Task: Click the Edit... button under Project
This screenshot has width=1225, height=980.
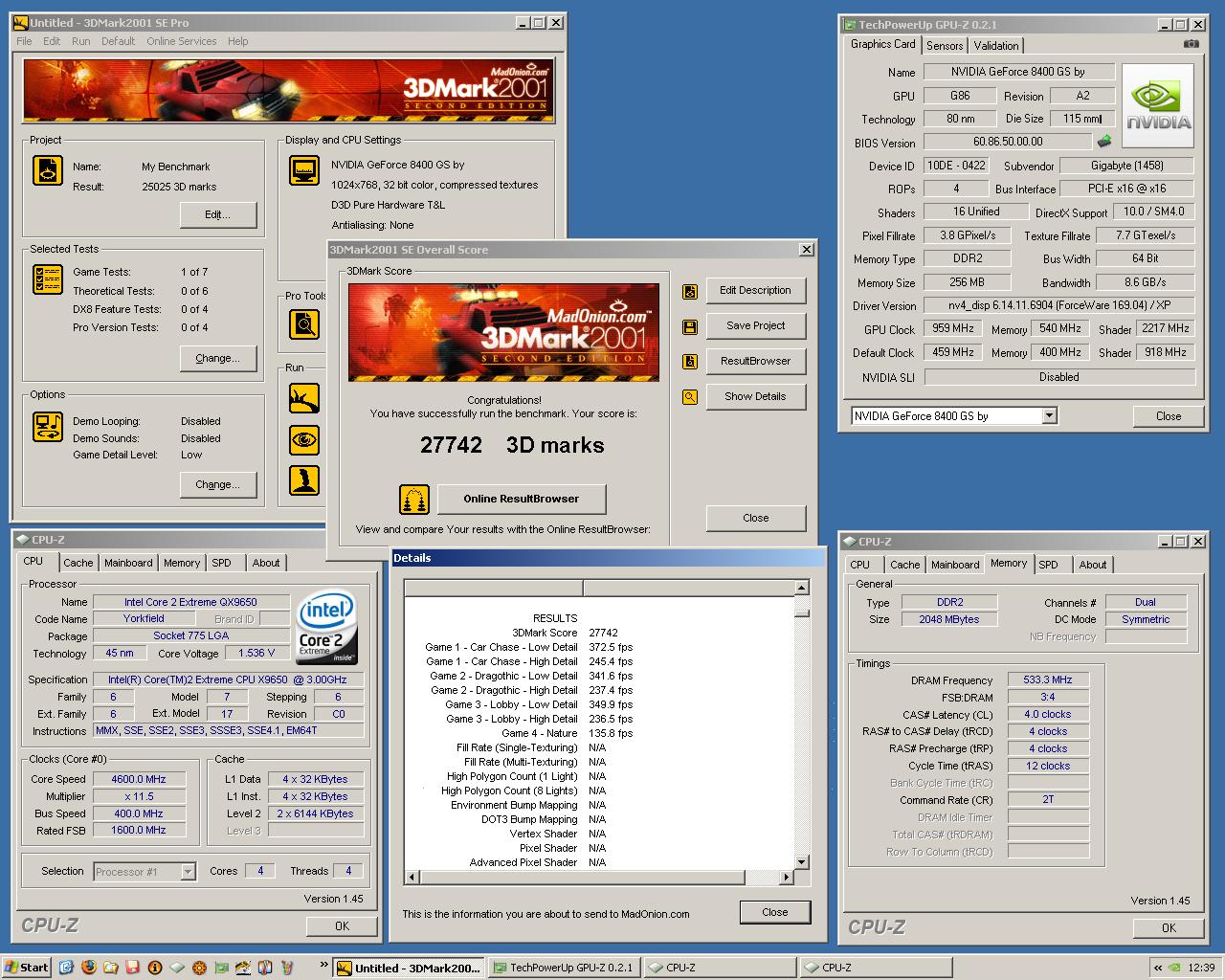Action: click(218, 214)
